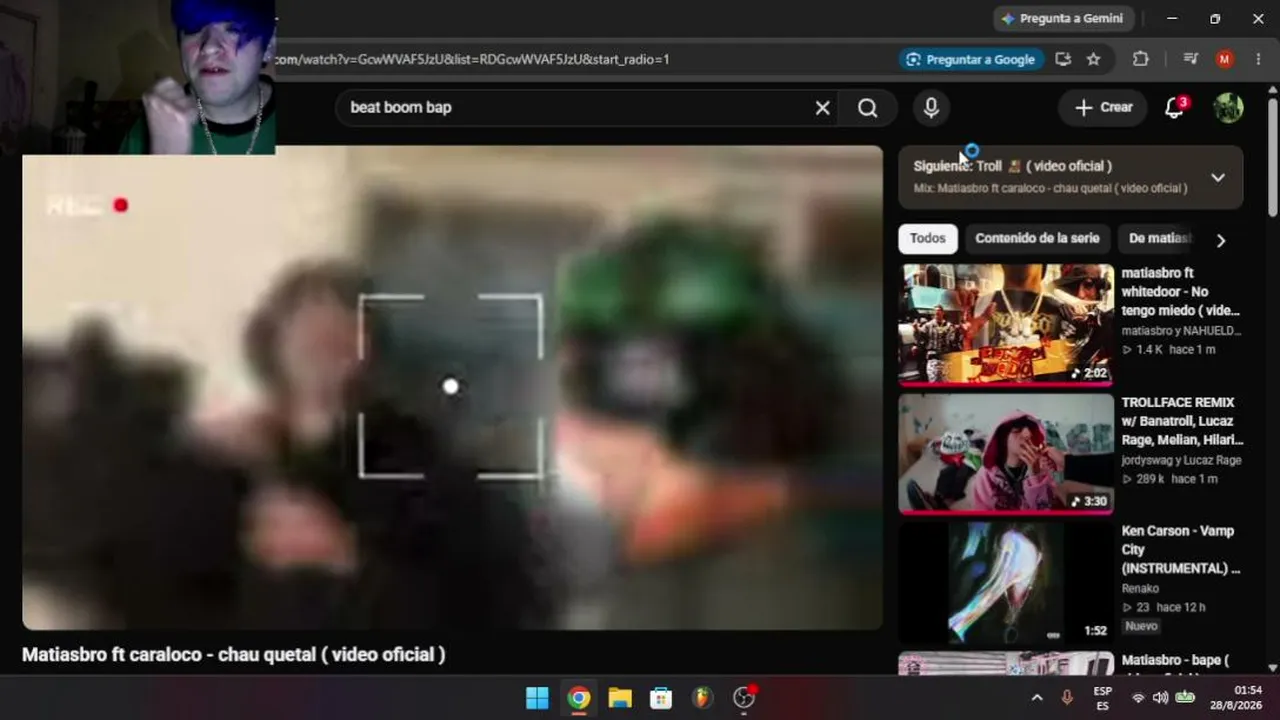Start voice search with the microphone icon

[x=931, y=108]
